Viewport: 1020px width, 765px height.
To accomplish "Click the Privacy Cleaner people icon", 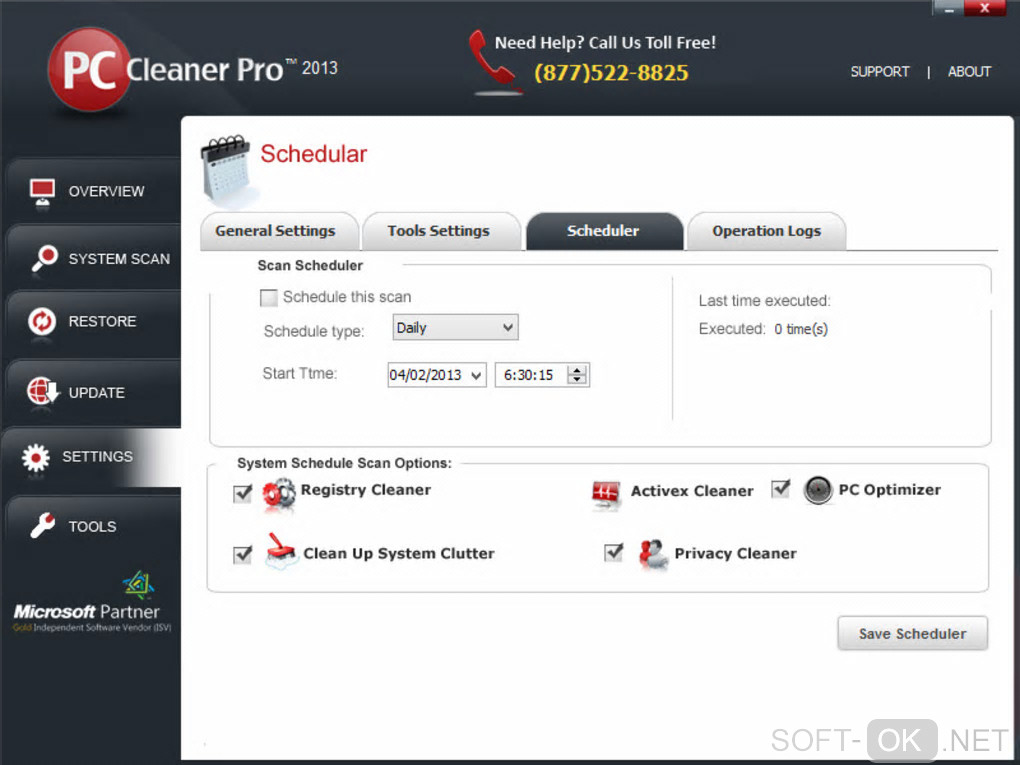I will (x=653, y=555).
